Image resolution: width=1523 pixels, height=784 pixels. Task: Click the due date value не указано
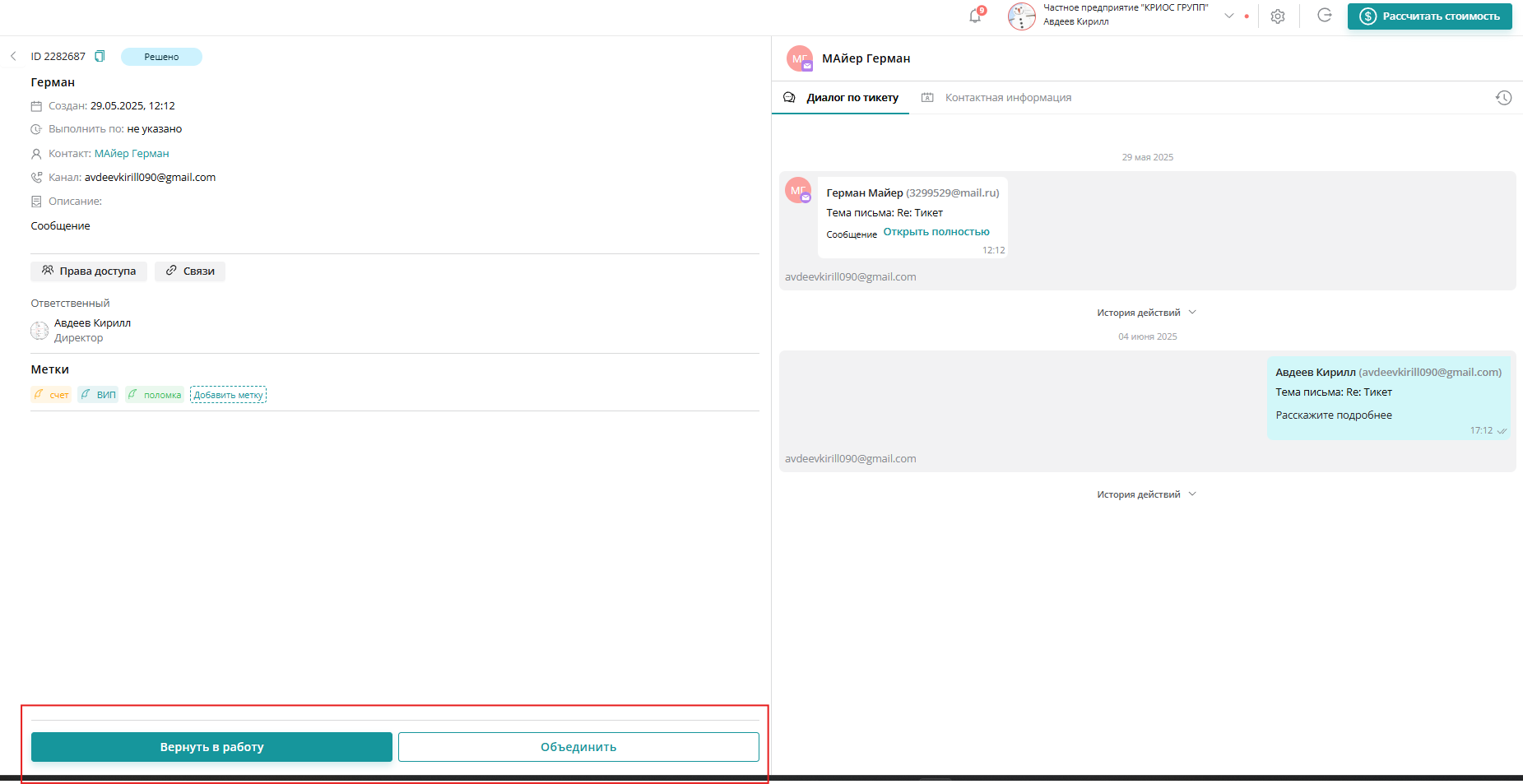pos(155,129)
